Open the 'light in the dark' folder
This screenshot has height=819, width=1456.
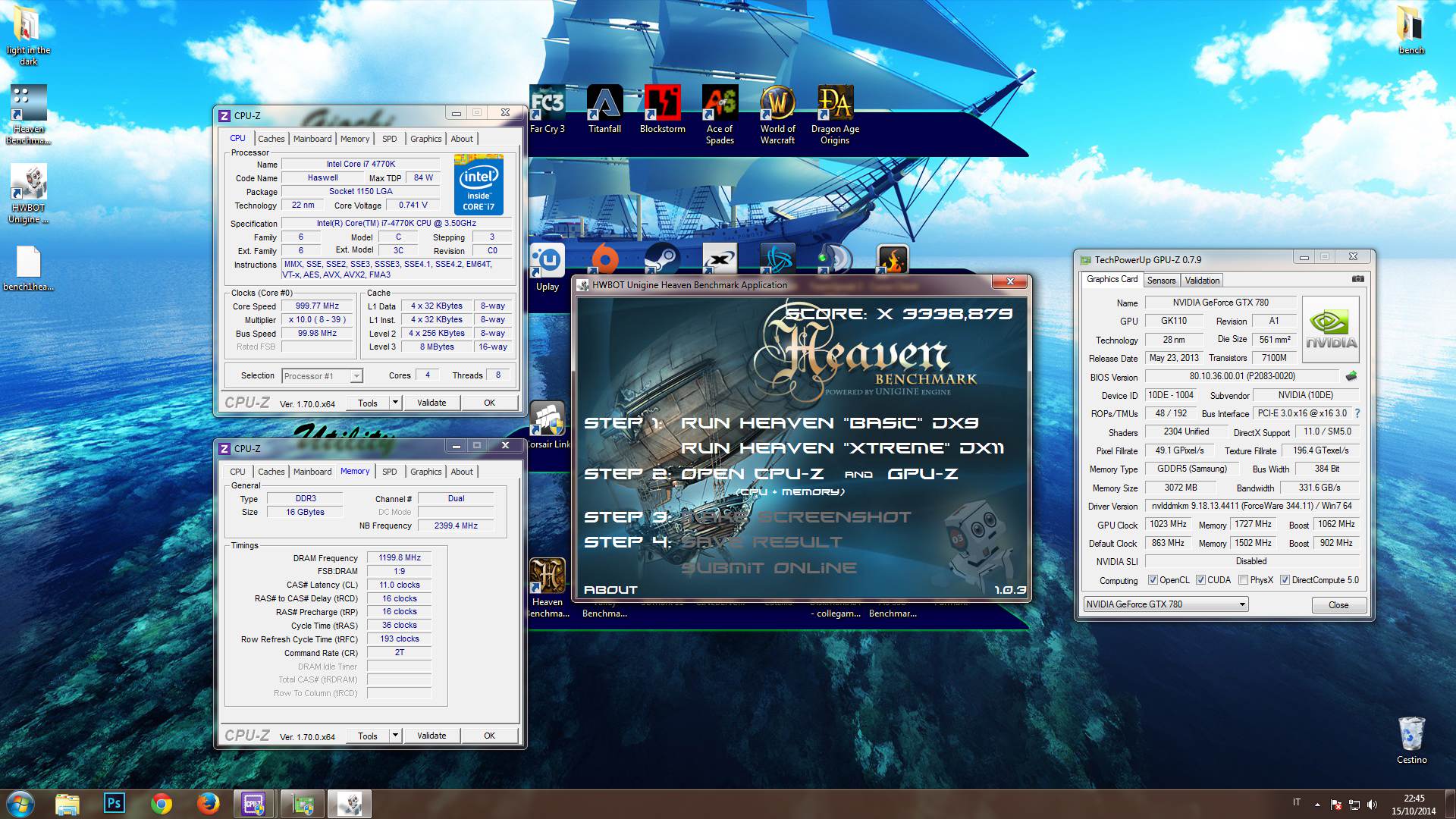click(28, 36)
